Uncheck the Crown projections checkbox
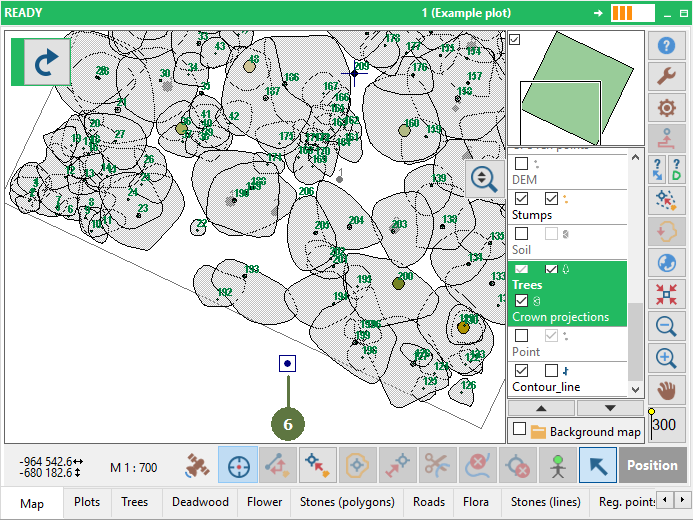The height and width of the screenshot is (520, 693). click(522, 301)
